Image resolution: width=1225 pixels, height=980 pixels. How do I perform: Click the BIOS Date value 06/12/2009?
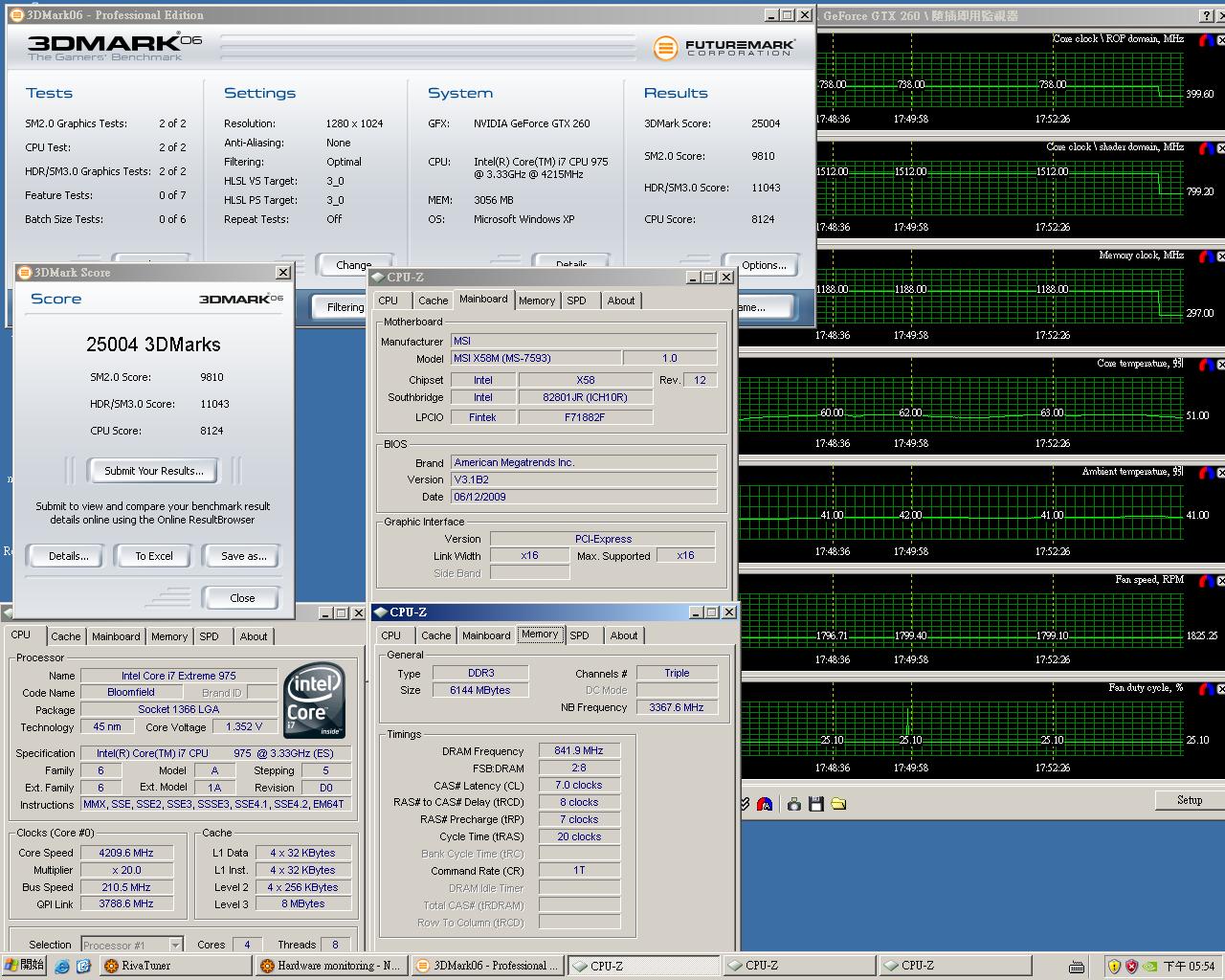pyautogui.click(x=584, y=497)
